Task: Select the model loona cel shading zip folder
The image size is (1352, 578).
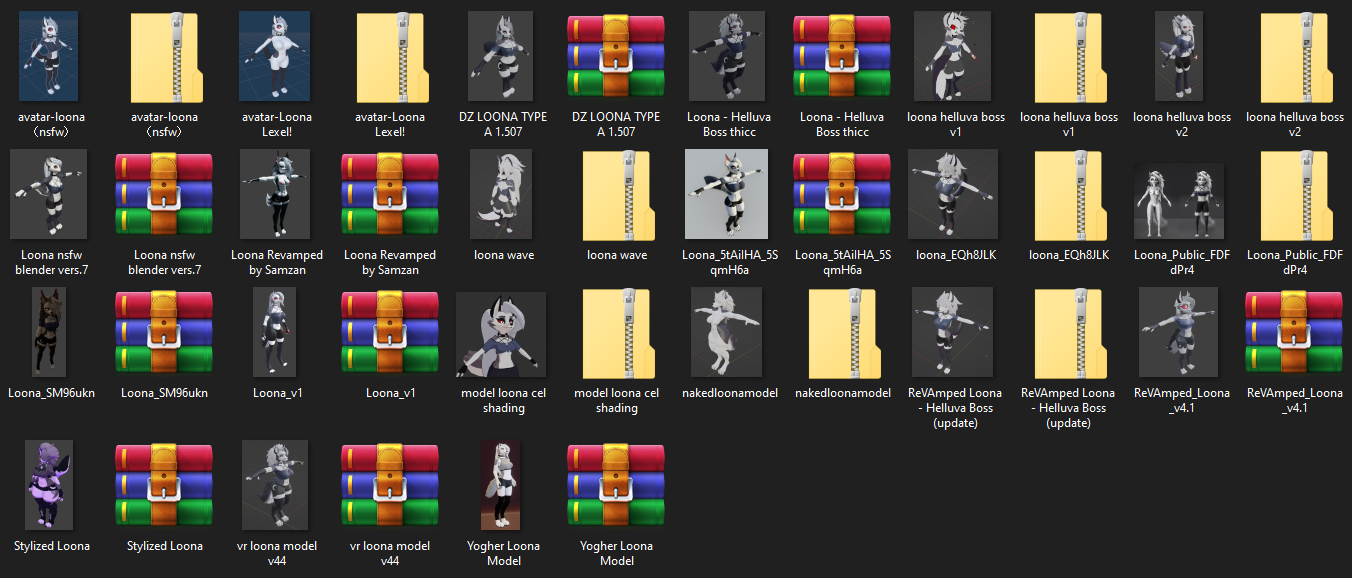Action: [x=616, y=332]
